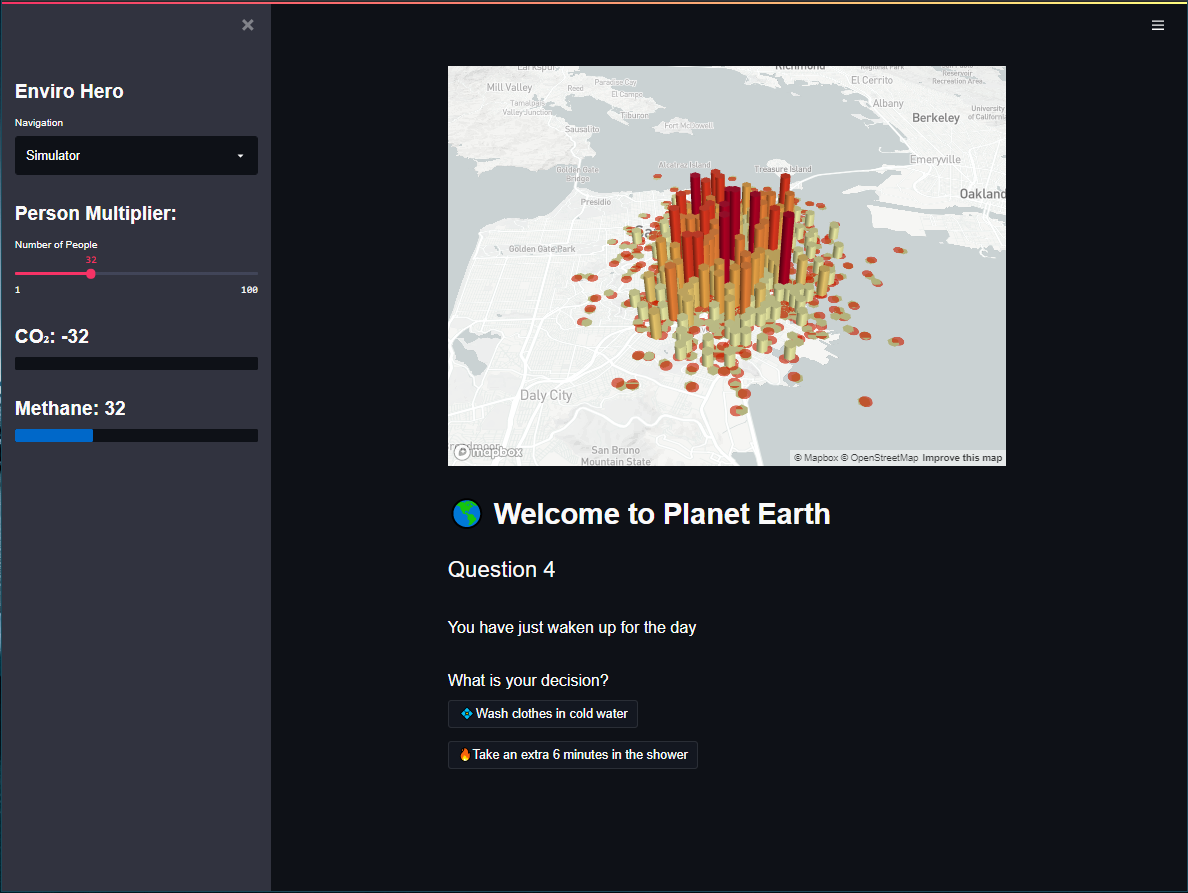
Task: Click the Emeryville label on the map
Action: tap(935, 160)
